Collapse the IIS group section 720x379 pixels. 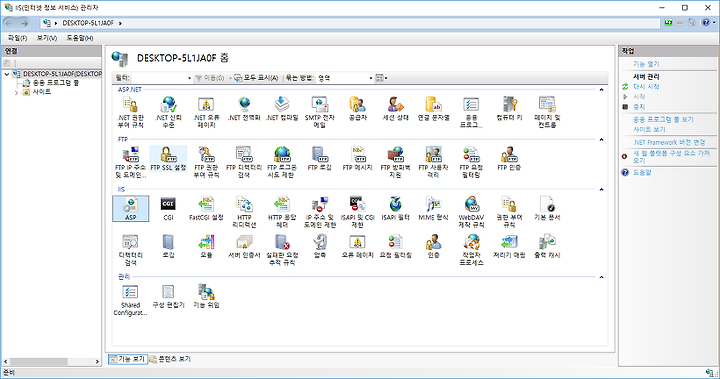[x=601, y=189]
